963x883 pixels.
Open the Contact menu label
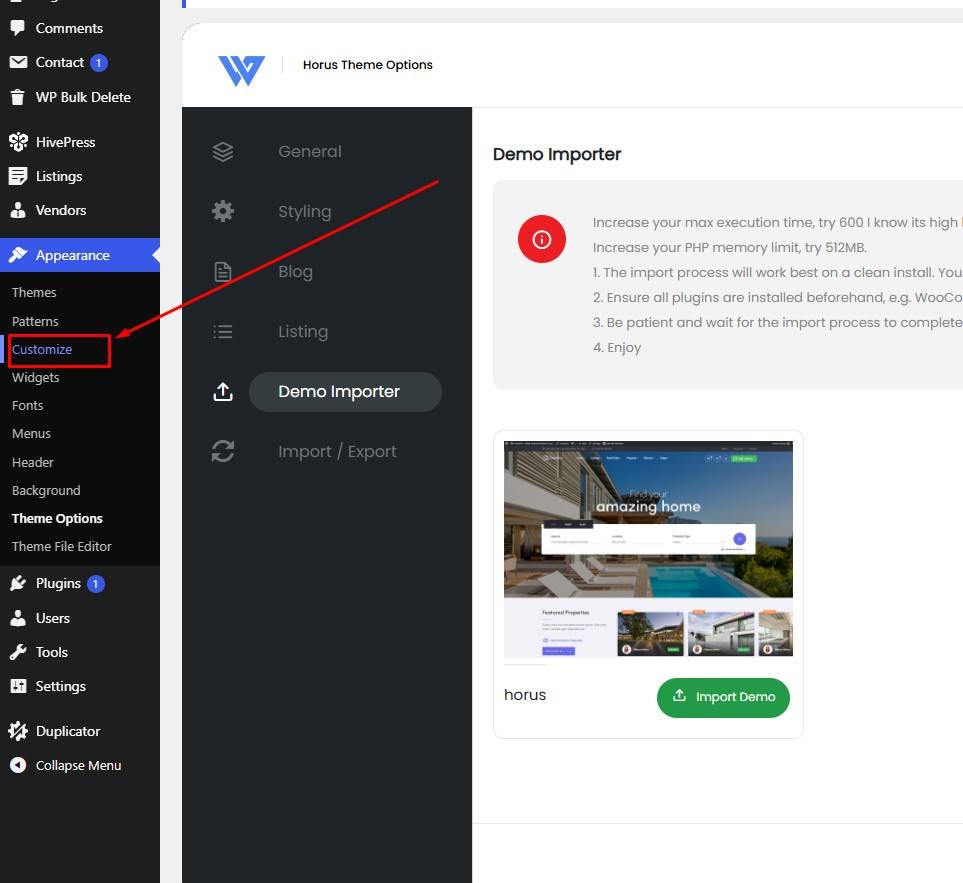click(60, 62)
